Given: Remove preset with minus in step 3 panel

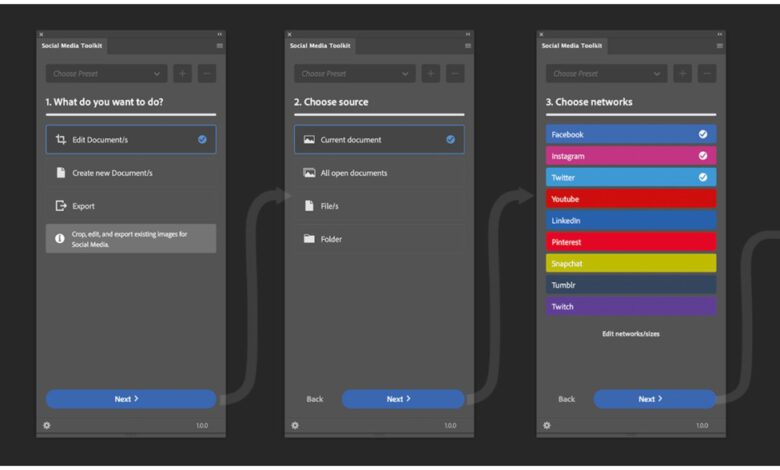Looking at the screenshot, I should click(x=707, y=74).
